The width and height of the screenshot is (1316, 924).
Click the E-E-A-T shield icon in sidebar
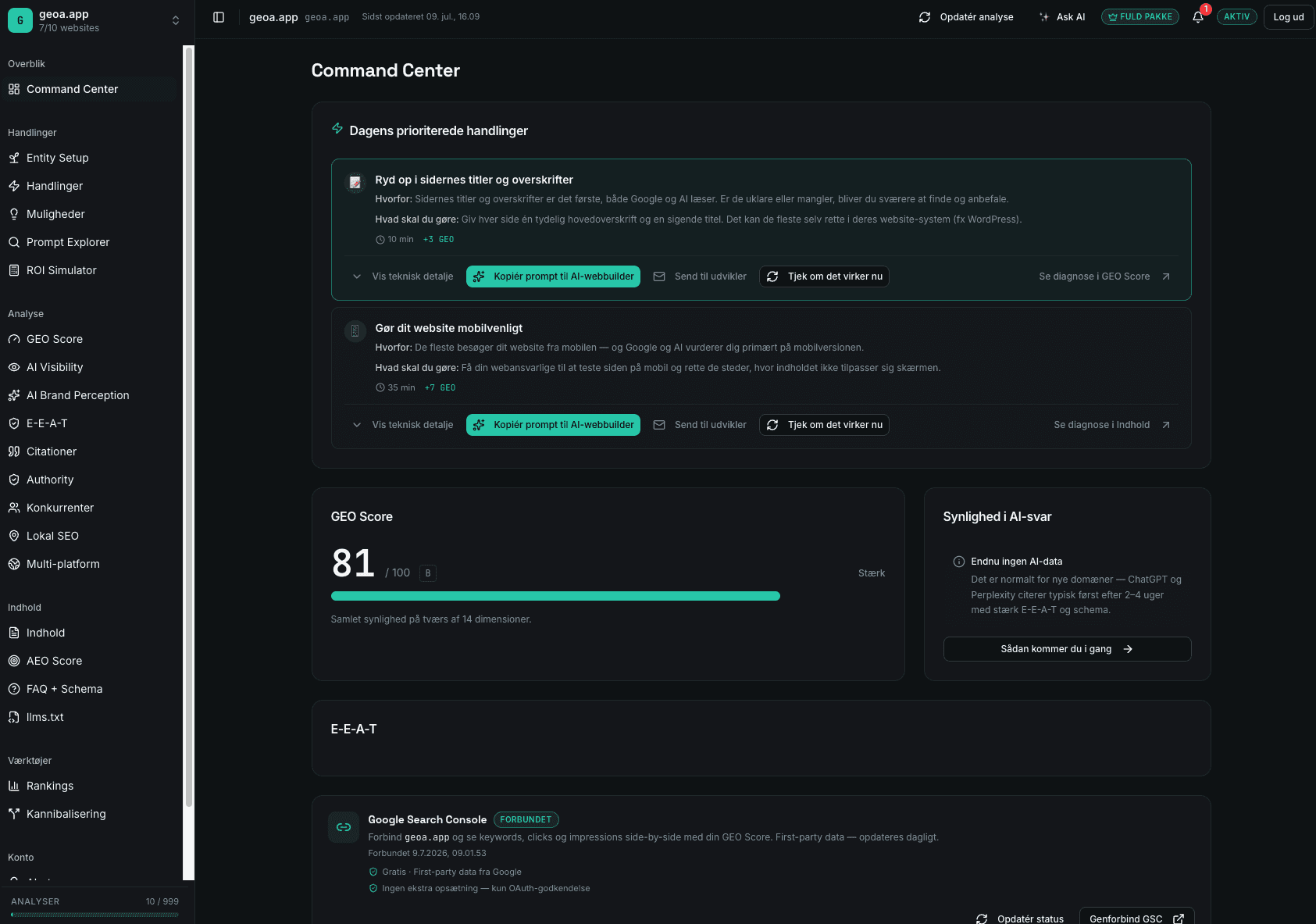(14, 423)
